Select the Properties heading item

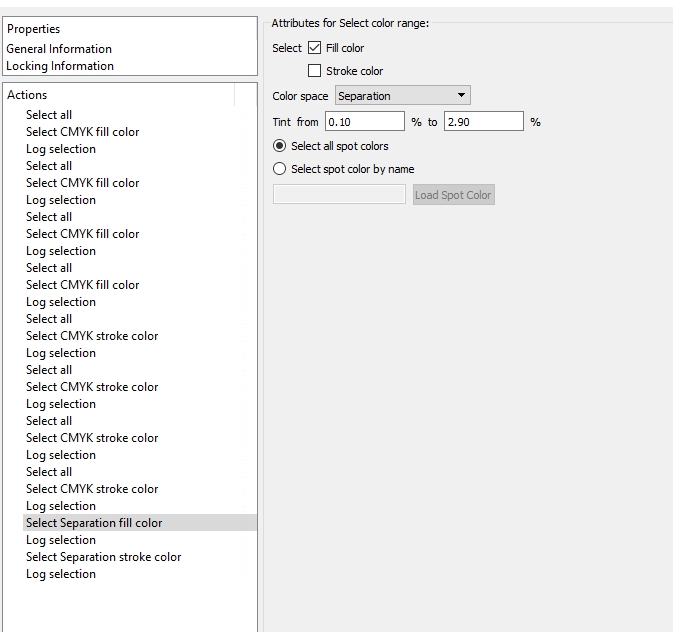point(34,29)
